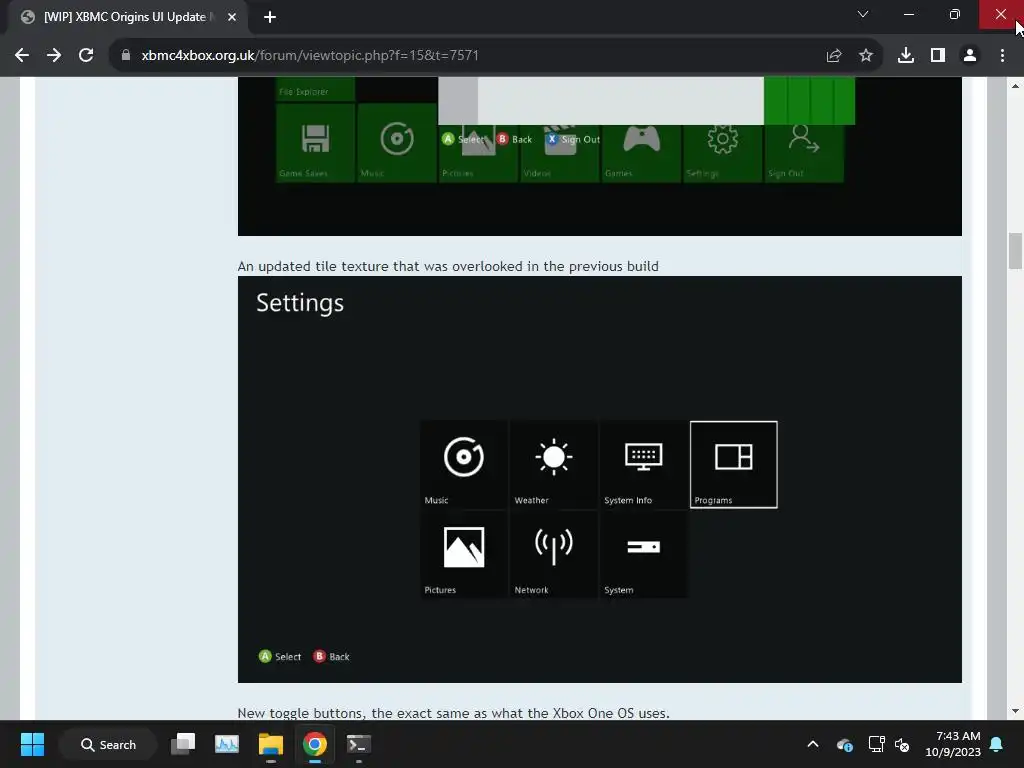Open Task View on the taskbar
Image resolution: width=1024 pixels, height=768 pixels.
point(184,744)
